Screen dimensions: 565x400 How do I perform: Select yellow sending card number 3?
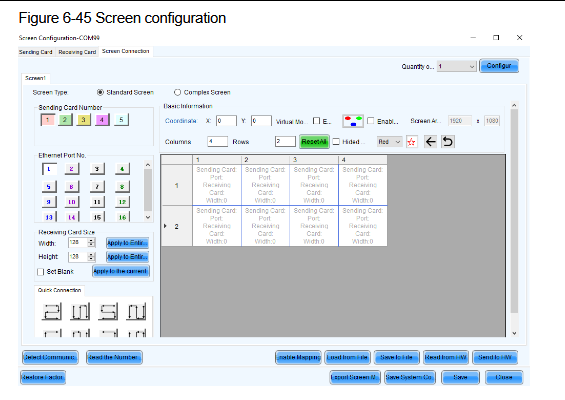(83, 120)
